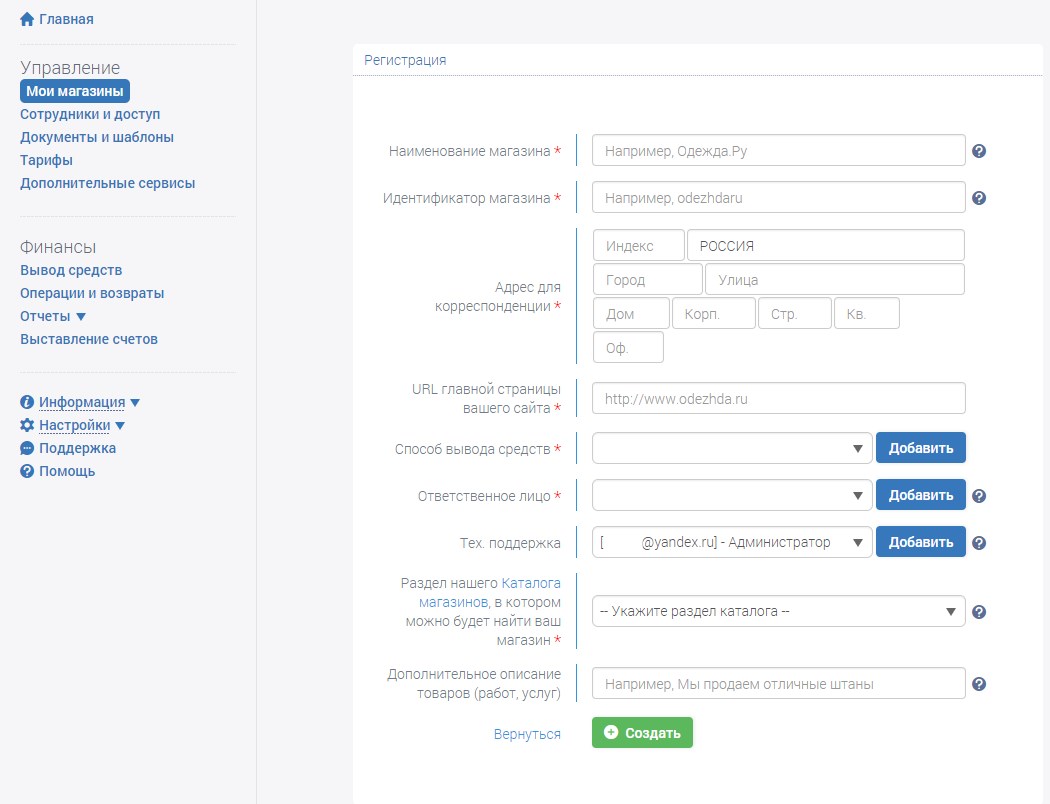
Task: Click help icon next to Ответственное лицо row
Action: (979, 495)
